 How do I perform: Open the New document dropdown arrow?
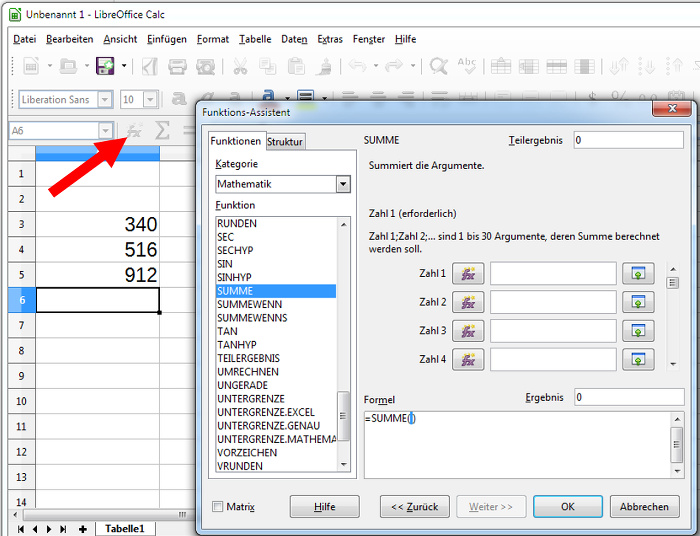pos(50,66)
